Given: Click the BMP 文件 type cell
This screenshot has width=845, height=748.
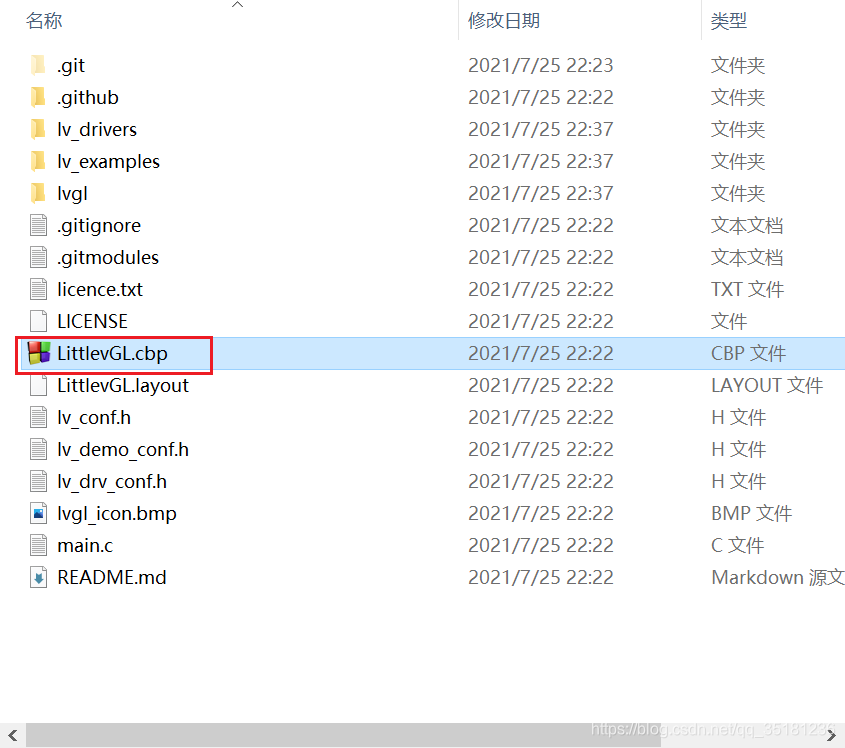Looking at the screenshot, I should tap(751, 513).
